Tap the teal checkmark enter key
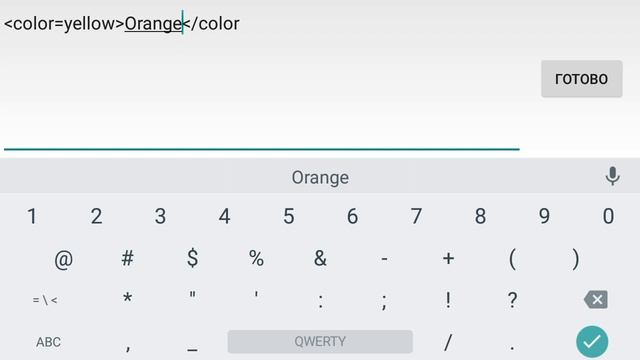640x360 pixels. click(x=592, y=342)
